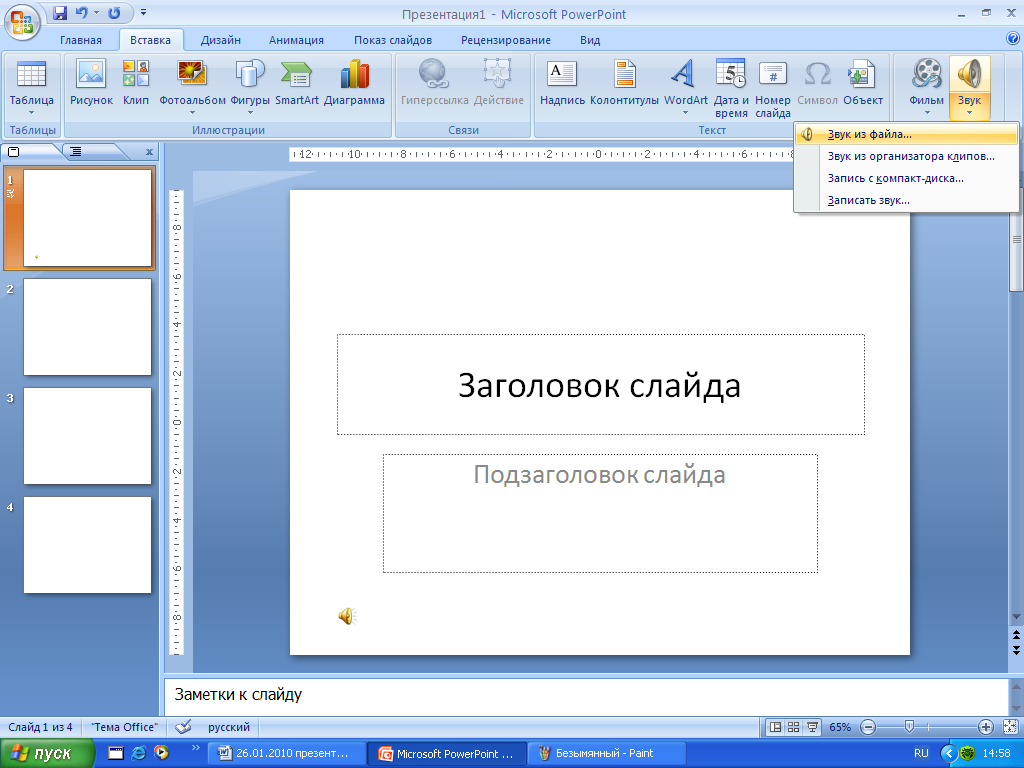Add a Надпись text box
This screenshot has width=1024, height=768.
click(562, 83)
